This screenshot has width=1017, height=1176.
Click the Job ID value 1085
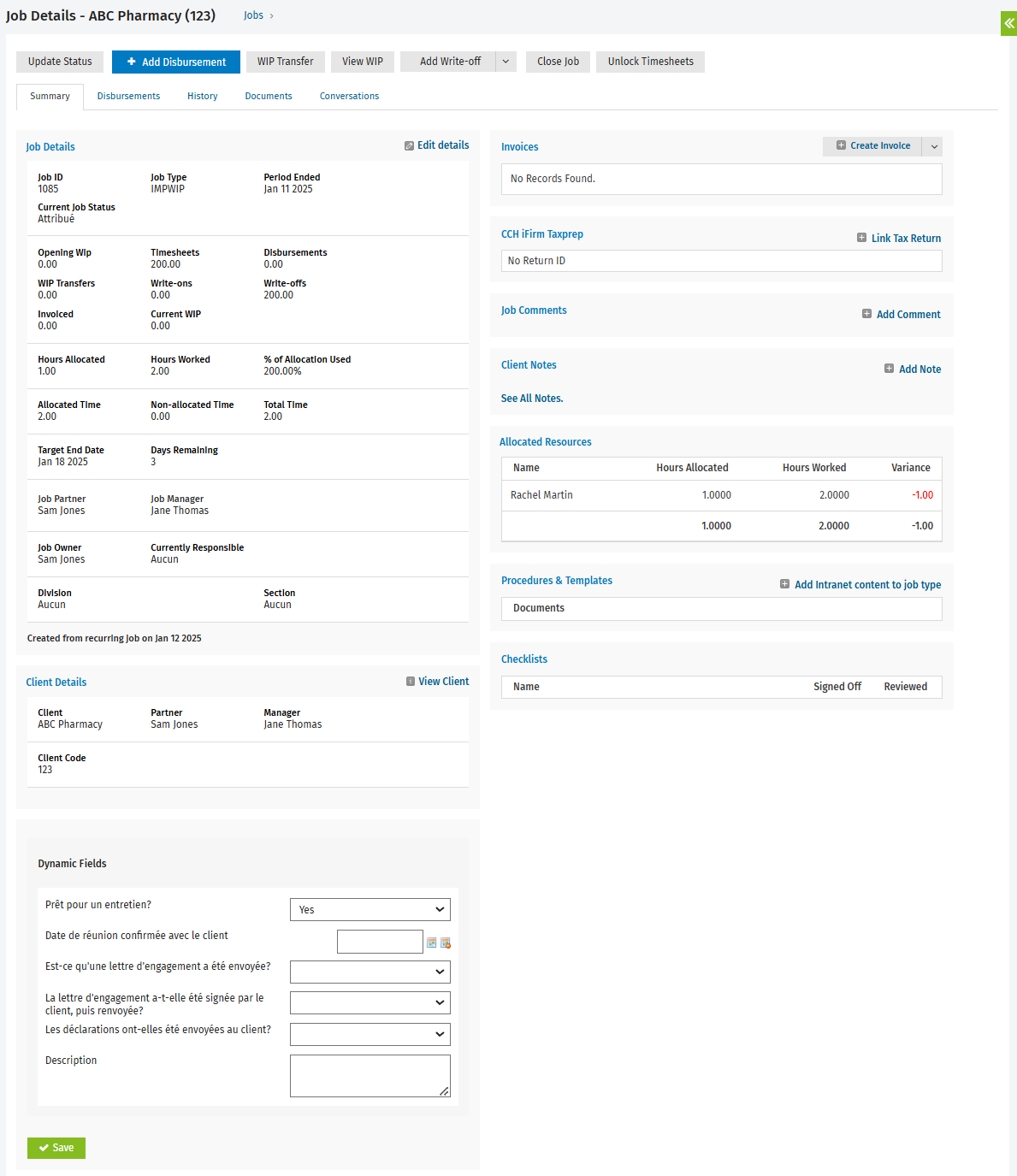[x=48, y=189]
